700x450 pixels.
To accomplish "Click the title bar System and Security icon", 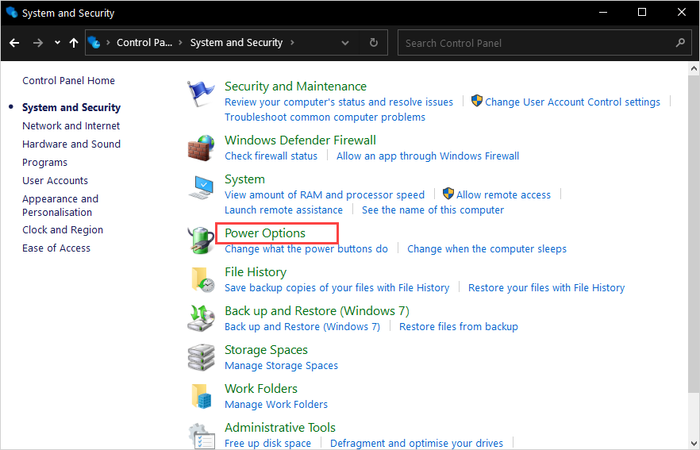I will tap(12, 12).
